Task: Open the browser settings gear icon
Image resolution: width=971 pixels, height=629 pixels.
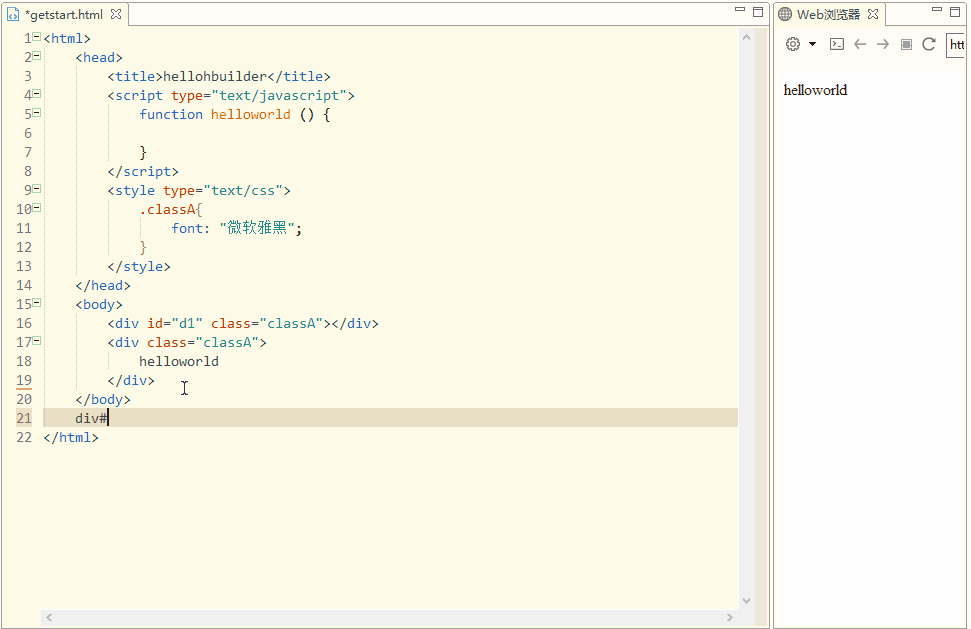Action: click(791, 44)
